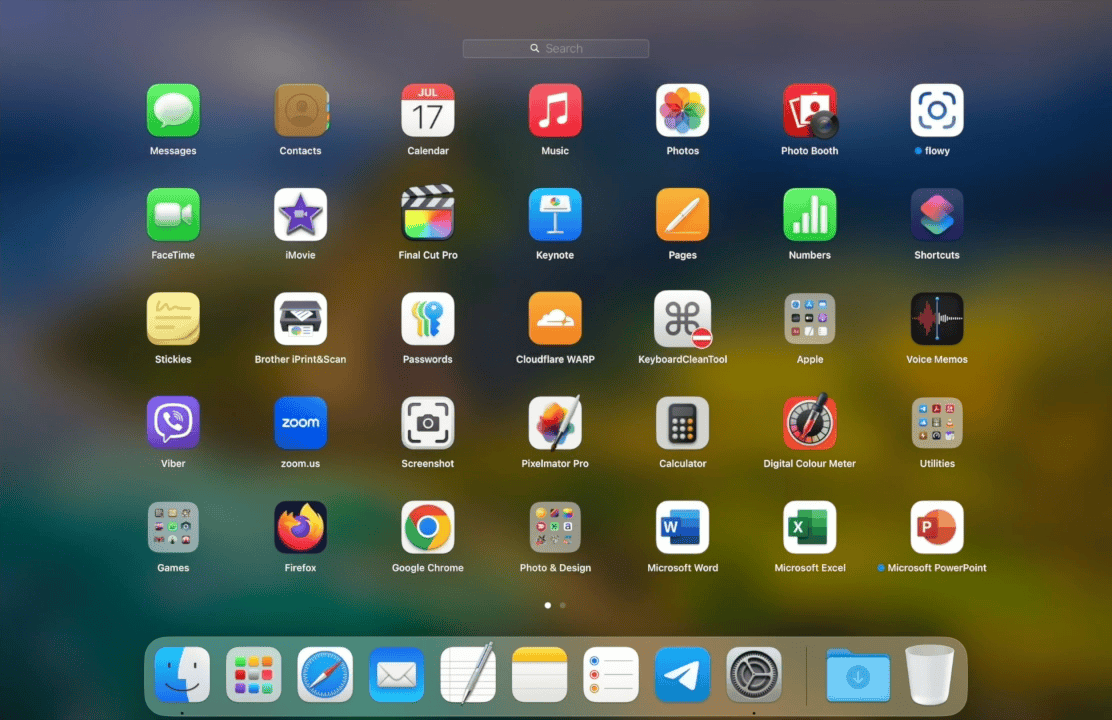Viewport: 1112px width, 720px height.
Task: Start a FaceTime call by opening FaceTime
Action: [173, 214]
